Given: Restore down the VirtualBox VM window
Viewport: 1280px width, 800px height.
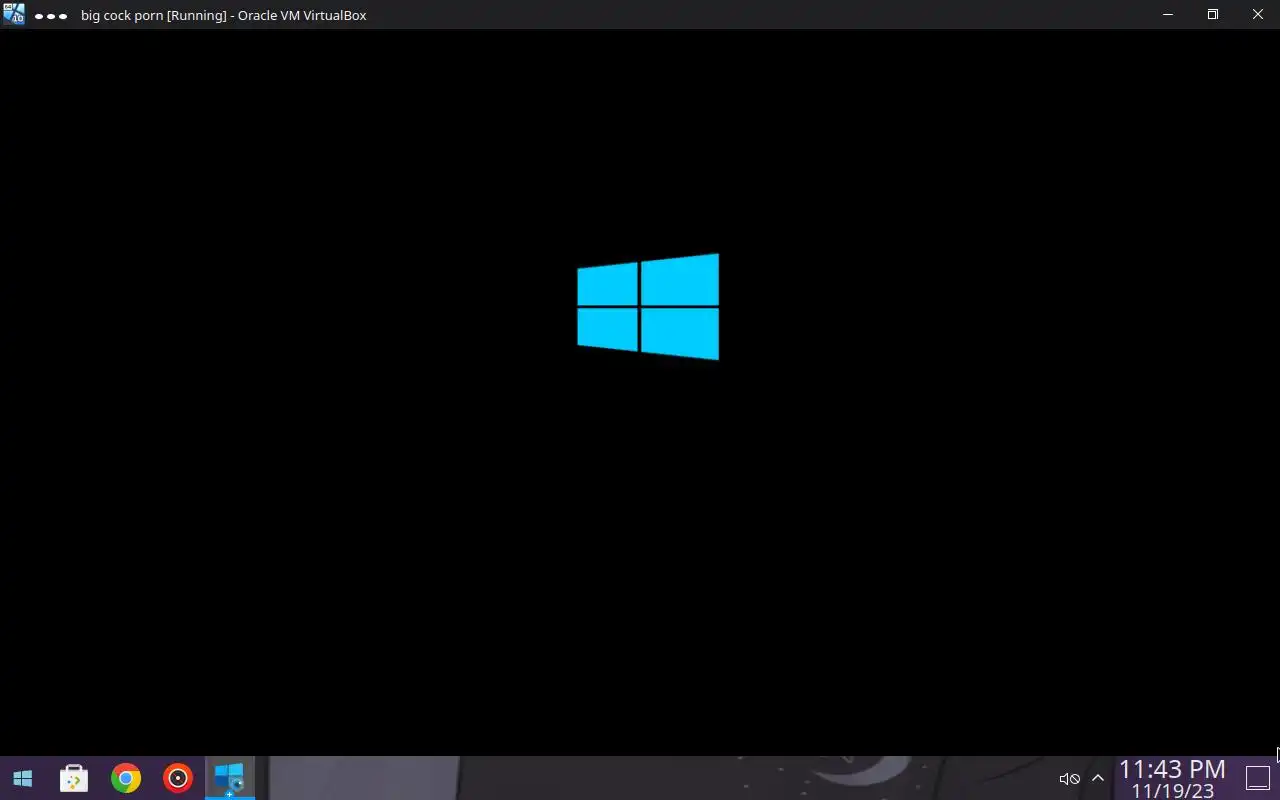Looking at the screenshot, I should [x=1213, y=14].
